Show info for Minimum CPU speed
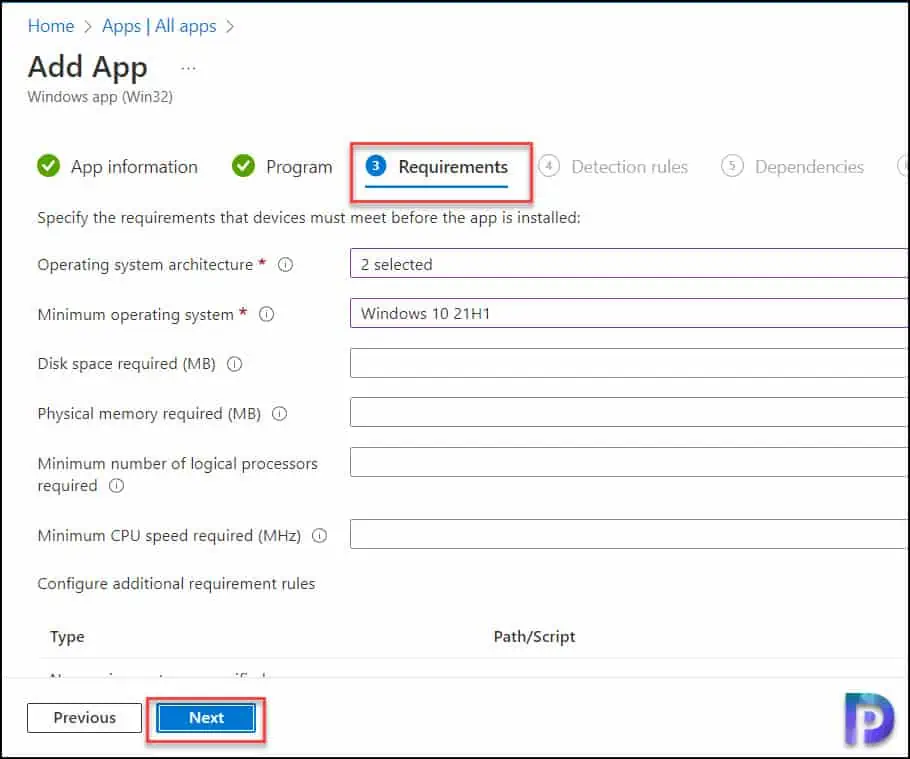The image size is (910, 759). (x=320, y=536)
